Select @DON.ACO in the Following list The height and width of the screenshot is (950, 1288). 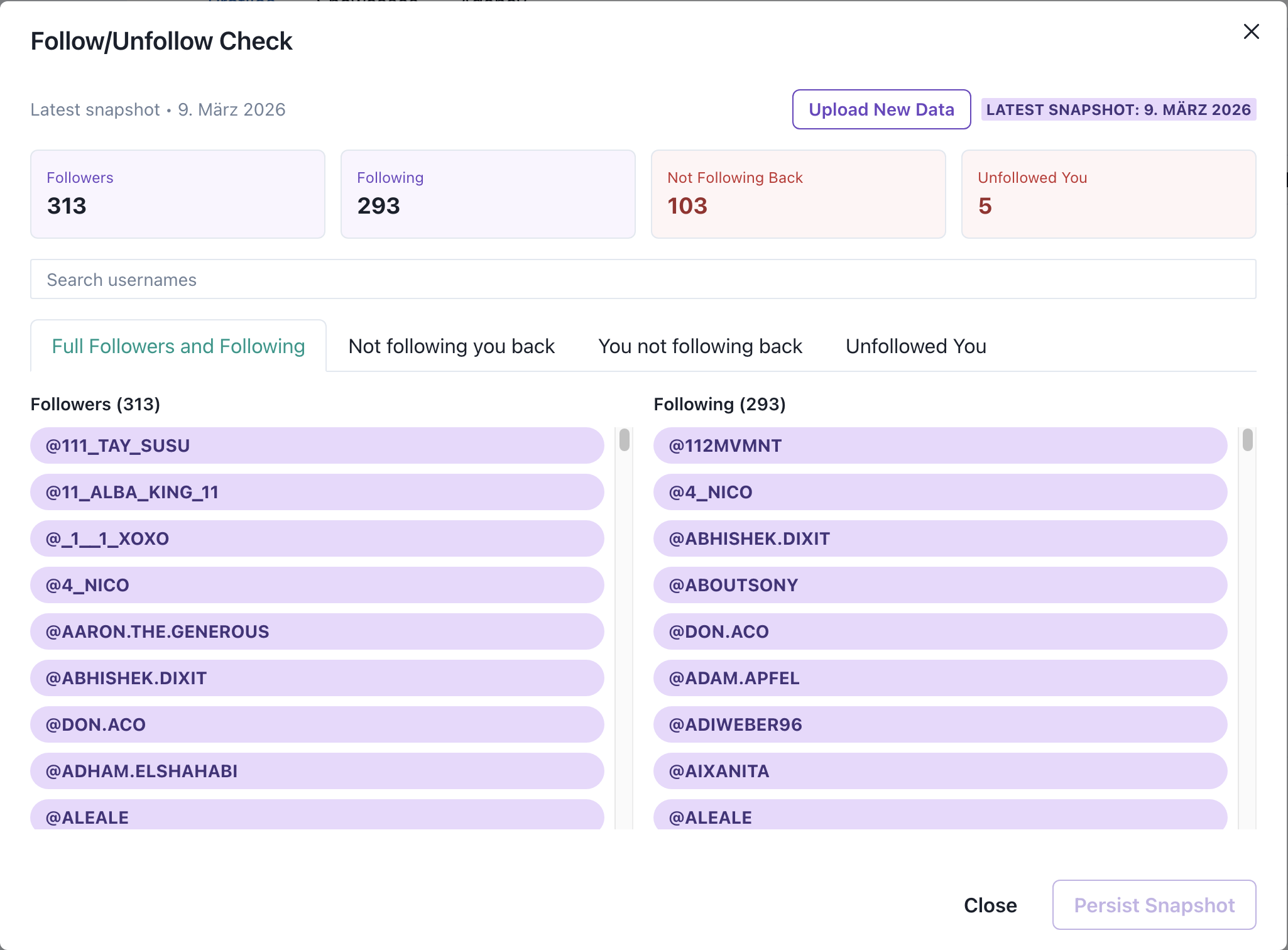[x=940, y=631]
